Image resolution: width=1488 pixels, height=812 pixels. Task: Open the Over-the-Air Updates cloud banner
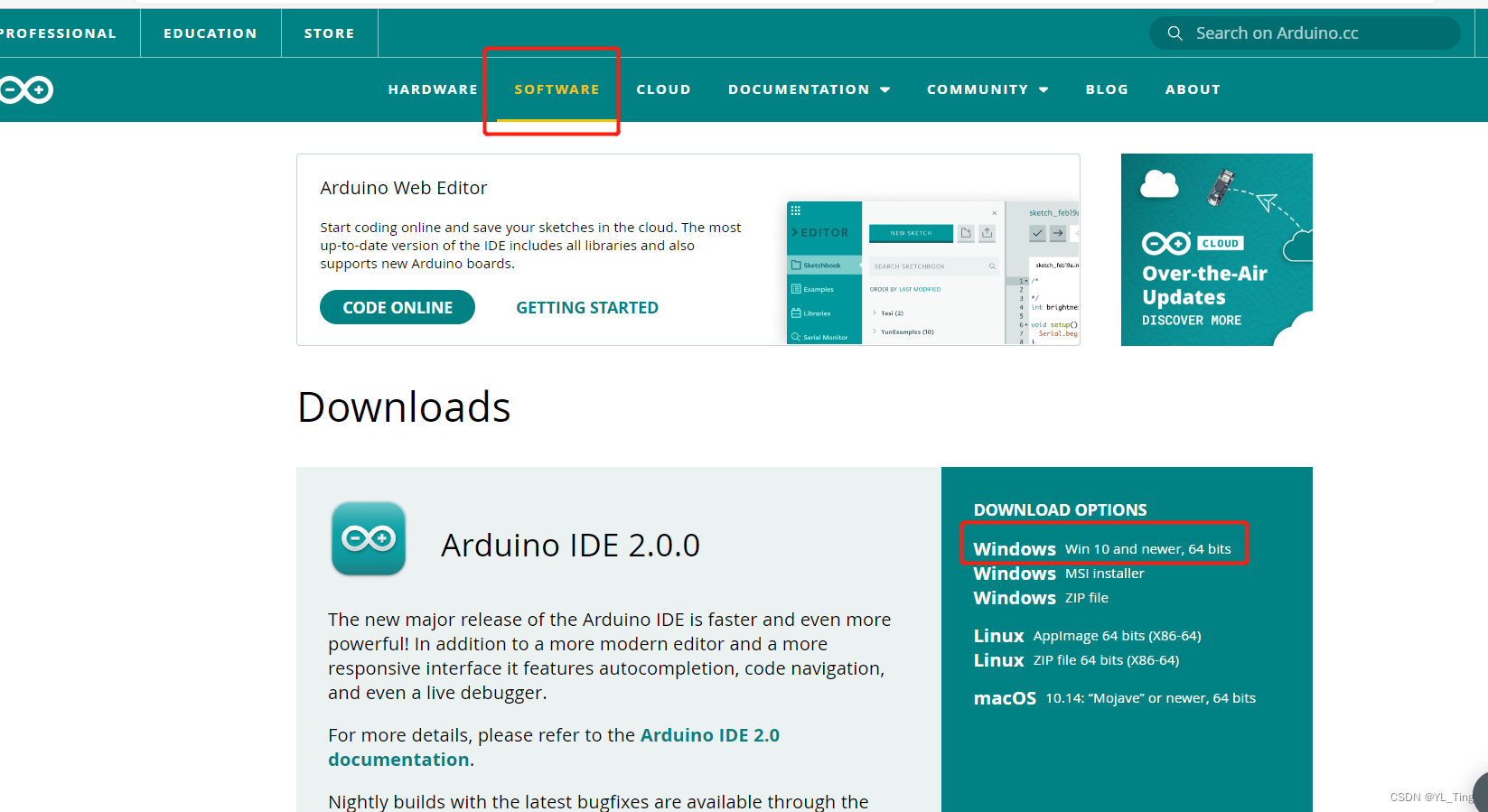click(x=1216, y=249)
